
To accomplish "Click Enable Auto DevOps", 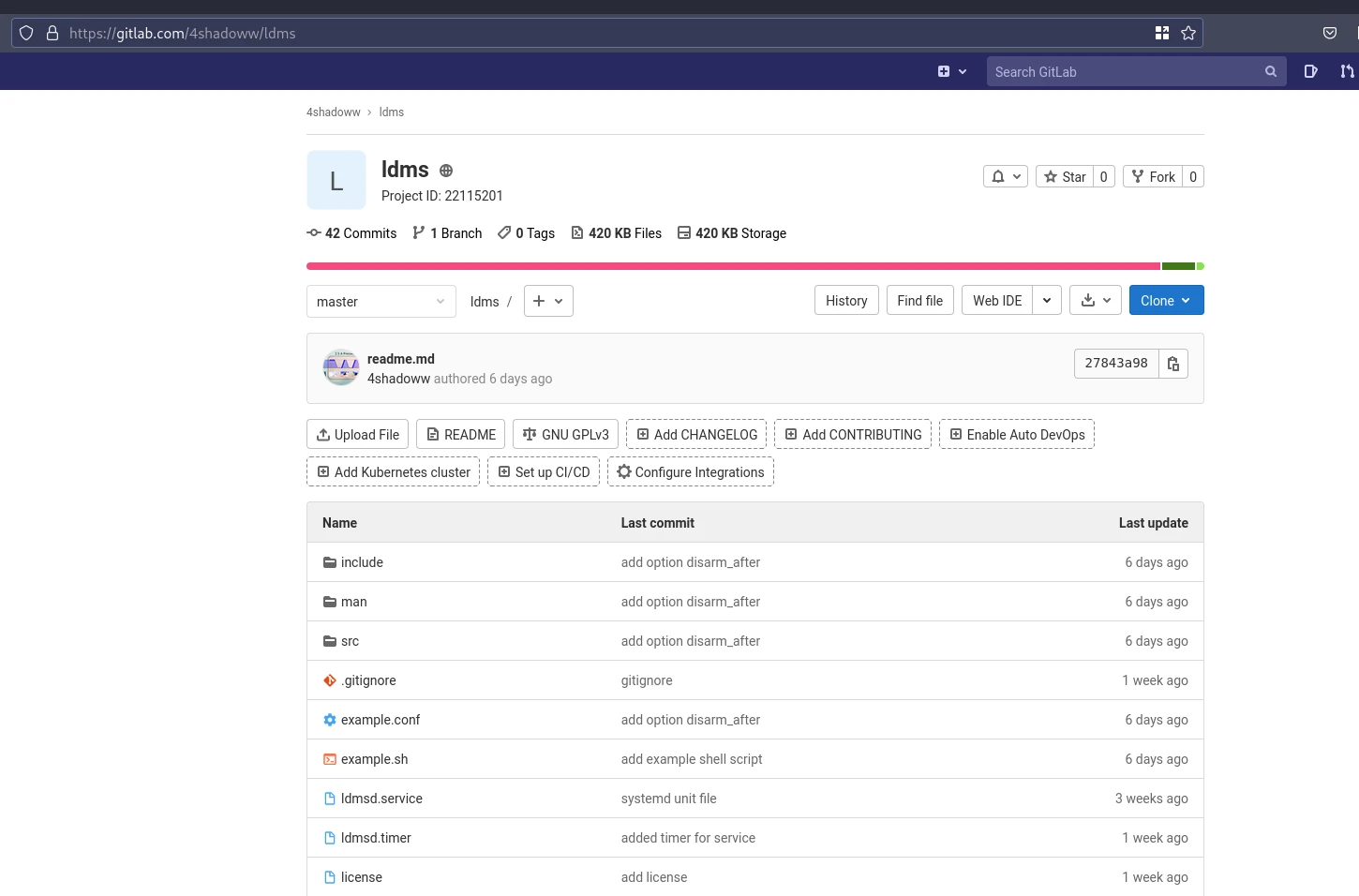I will (1017, 434).
